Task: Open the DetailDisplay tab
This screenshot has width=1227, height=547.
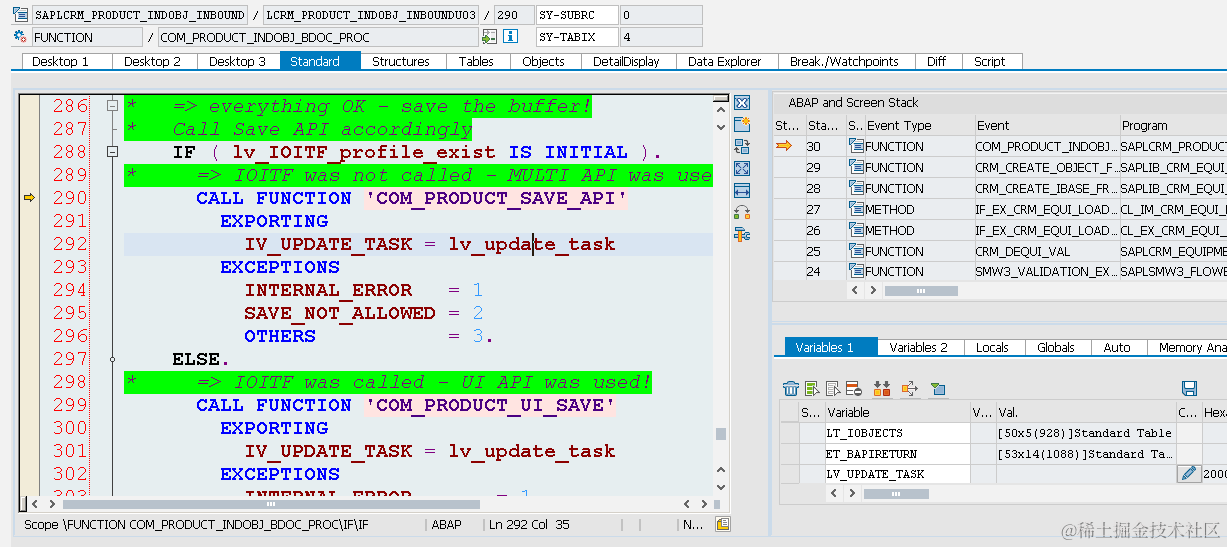Action: pos(626,61)
